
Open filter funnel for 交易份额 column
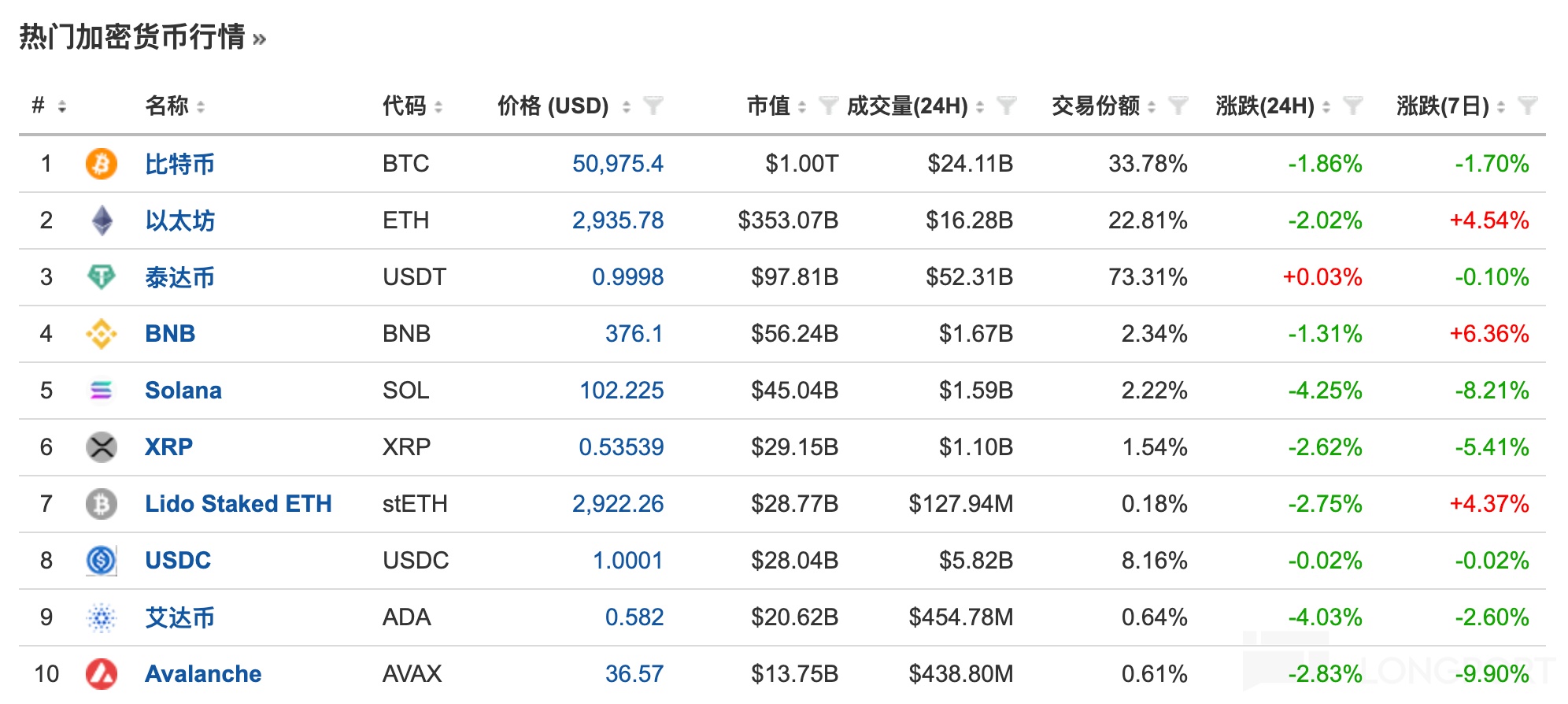[1178, 106]
